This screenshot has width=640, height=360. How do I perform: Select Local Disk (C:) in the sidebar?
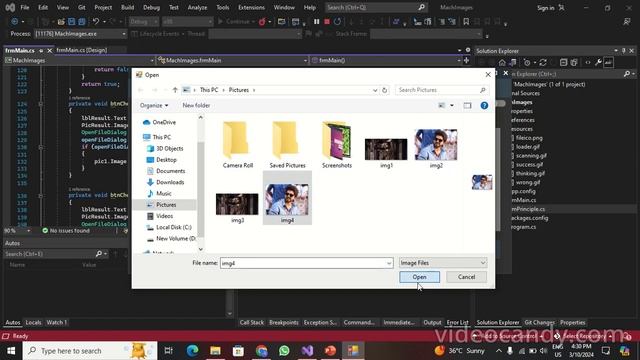coord(173,227)
